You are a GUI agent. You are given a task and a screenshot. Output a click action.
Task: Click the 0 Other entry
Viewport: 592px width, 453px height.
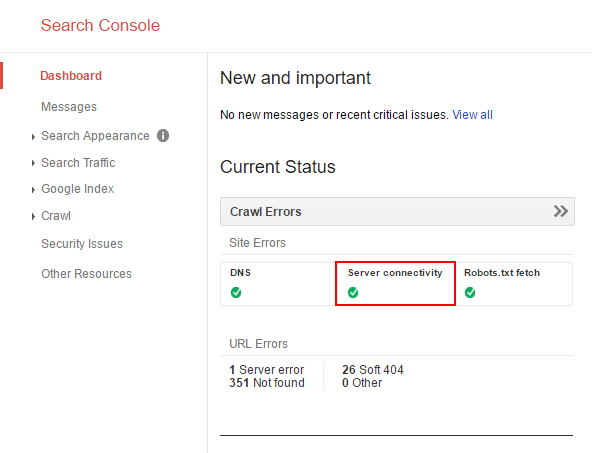pos(362,383)
